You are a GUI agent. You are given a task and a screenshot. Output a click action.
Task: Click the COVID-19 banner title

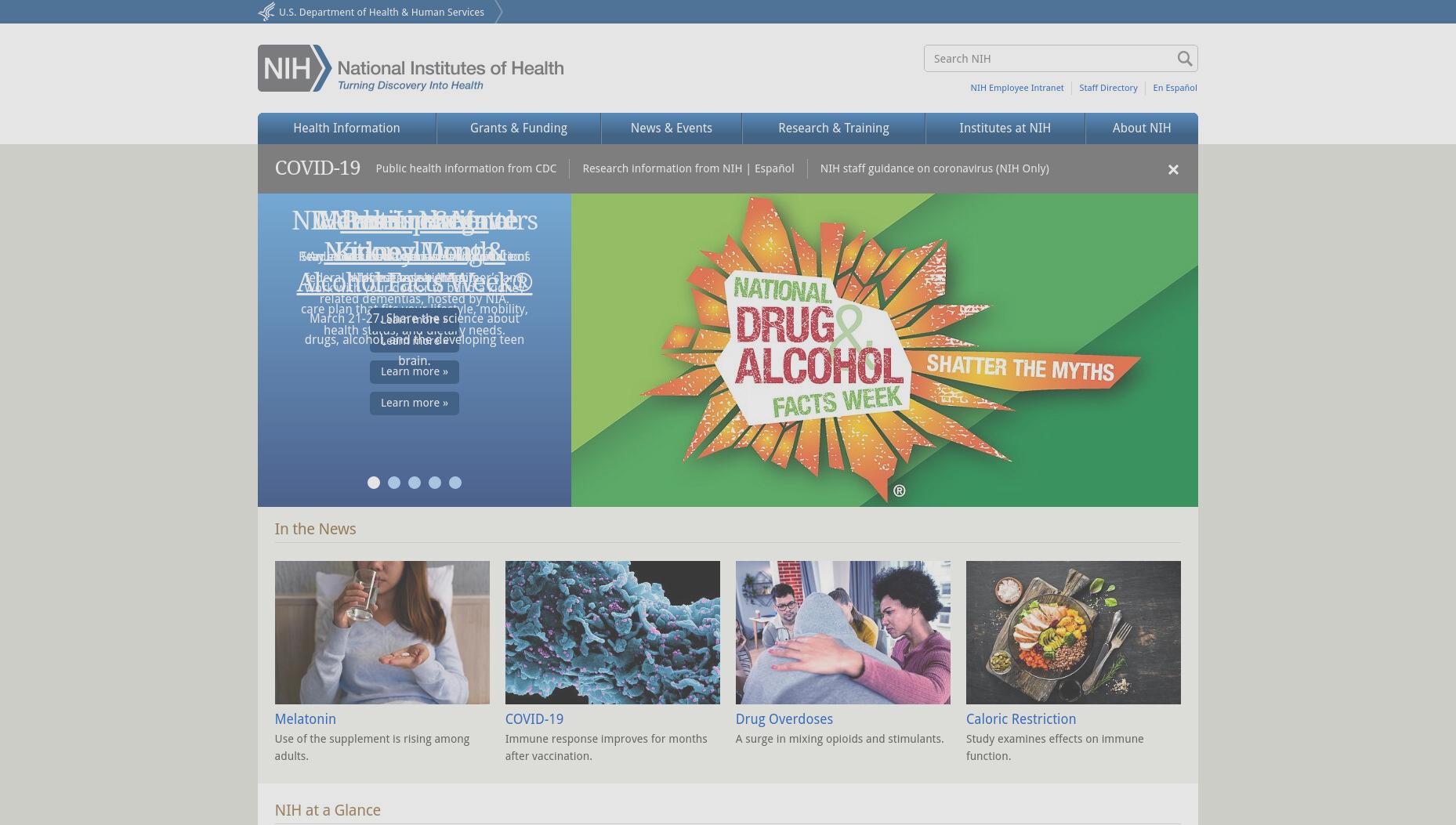pos(317,168)
